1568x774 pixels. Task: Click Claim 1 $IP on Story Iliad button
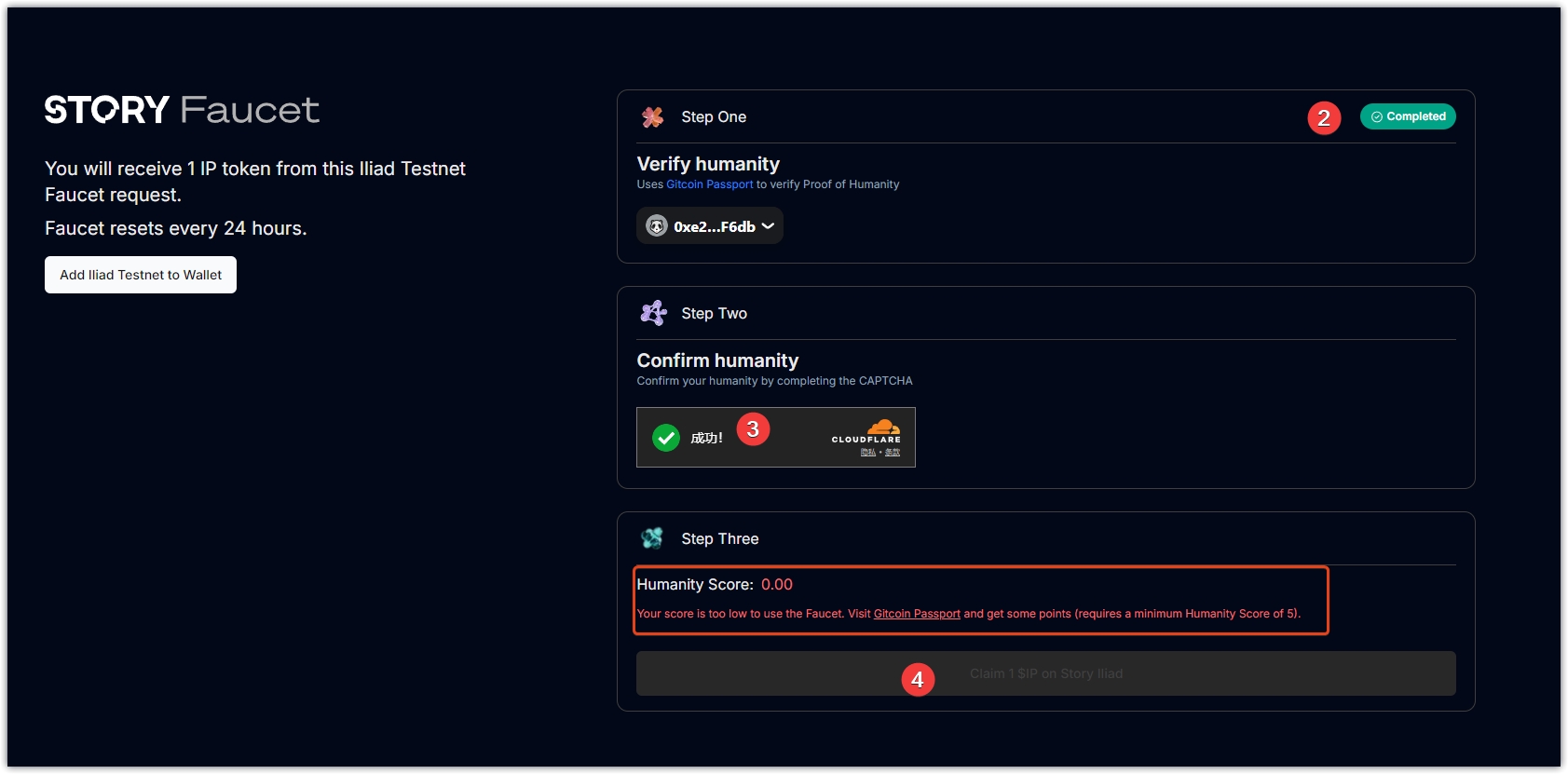click(1045, 673)
